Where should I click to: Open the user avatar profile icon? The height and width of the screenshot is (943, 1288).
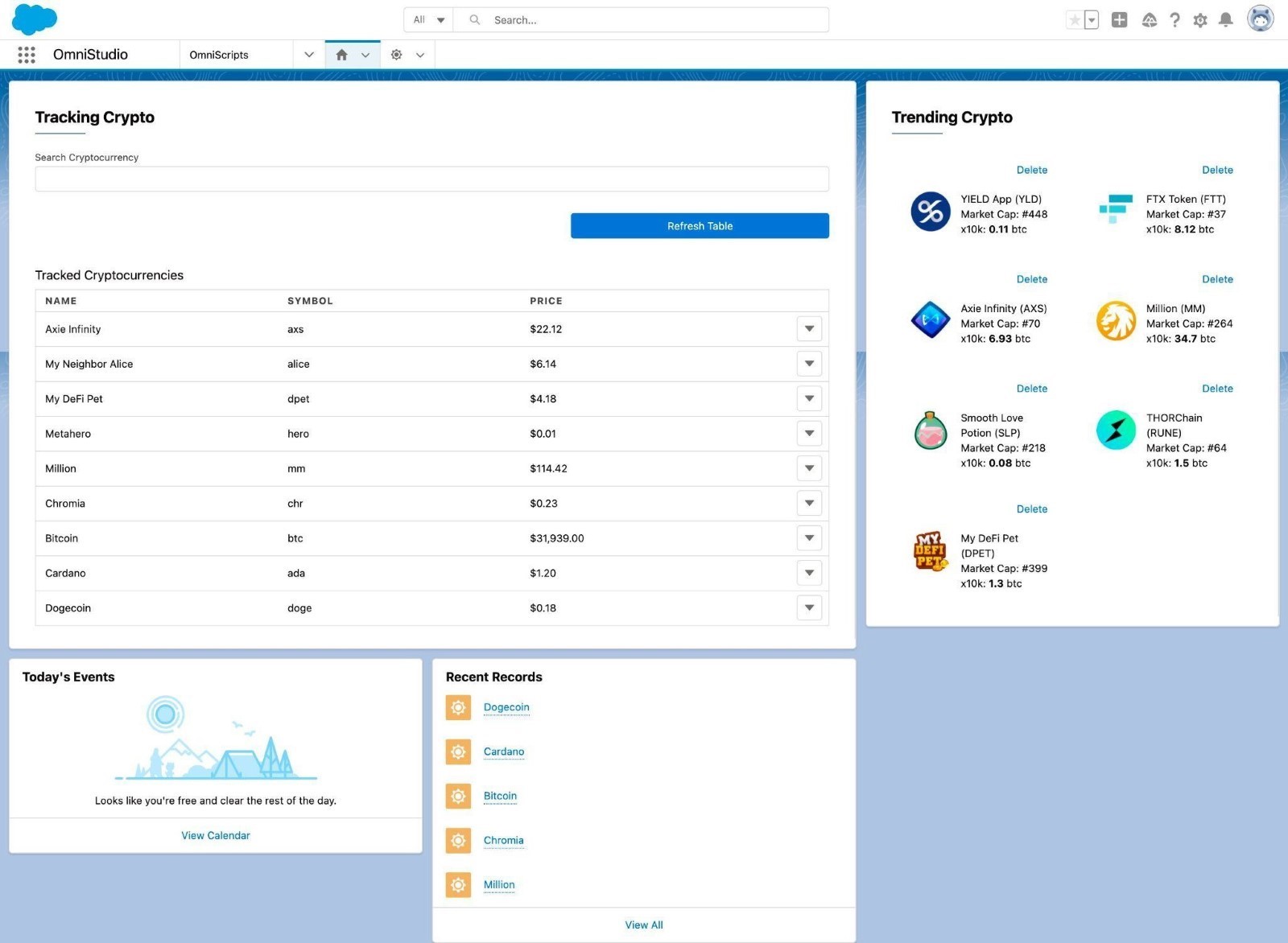point(1259,19)
